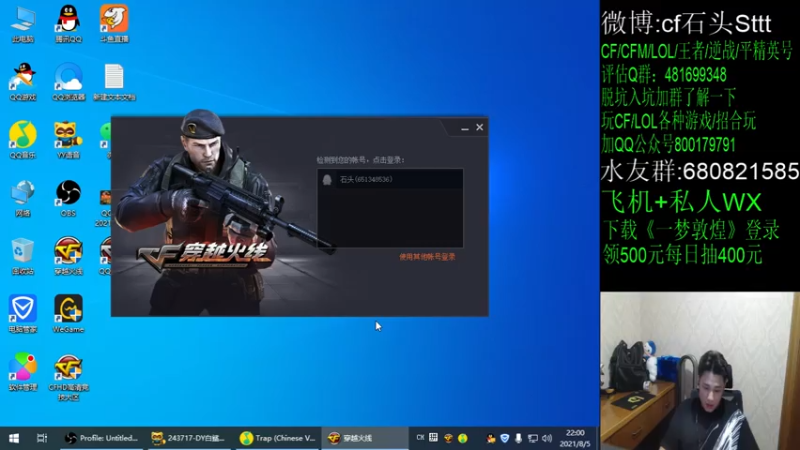Minimize the CrossFire login window

pyautogui.click(x=464, y=128)
